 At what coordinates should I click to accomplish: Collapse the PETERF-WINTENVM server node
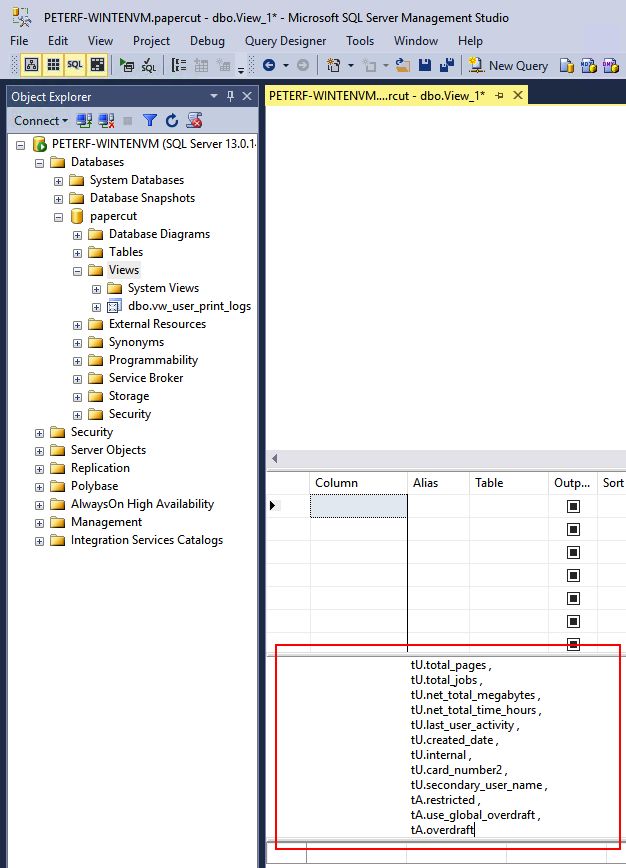(x=20, y=146)
